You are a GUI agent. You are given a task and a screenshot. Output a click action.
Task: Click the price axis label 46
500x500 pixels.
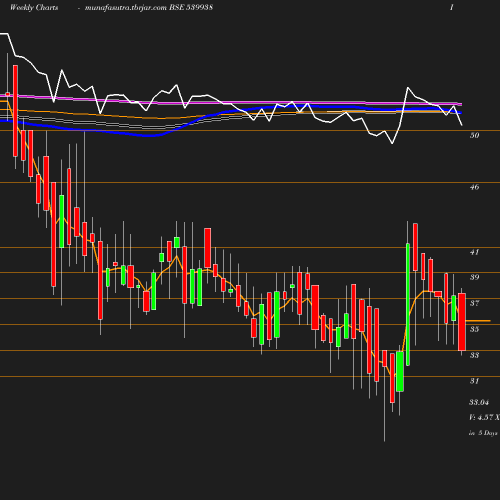(x=474, y=187)
